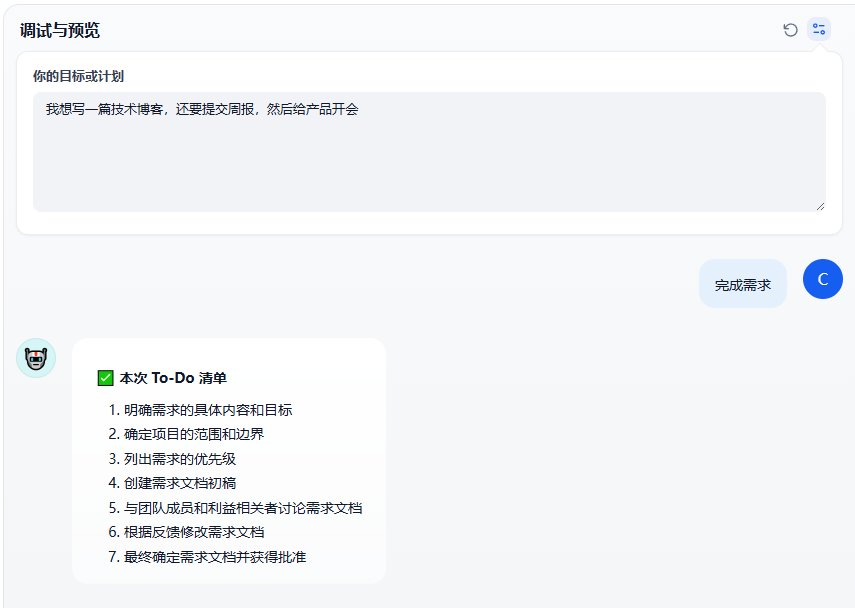This screenshot has width=855, height=608.
Task: Select list item 最终确定需求文档并获得批准
Action: click(x=215, y=557)
